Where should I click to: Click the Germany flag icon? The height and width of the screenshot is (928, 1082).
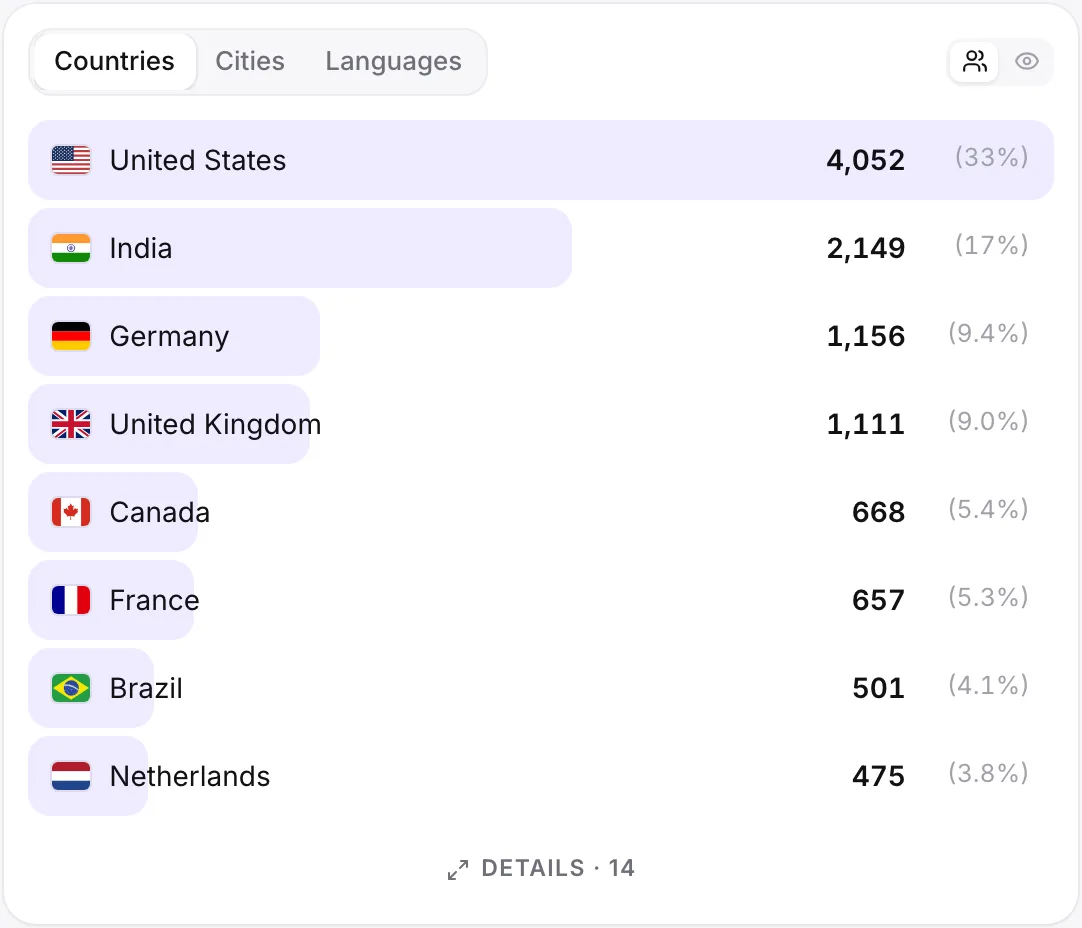71,336
